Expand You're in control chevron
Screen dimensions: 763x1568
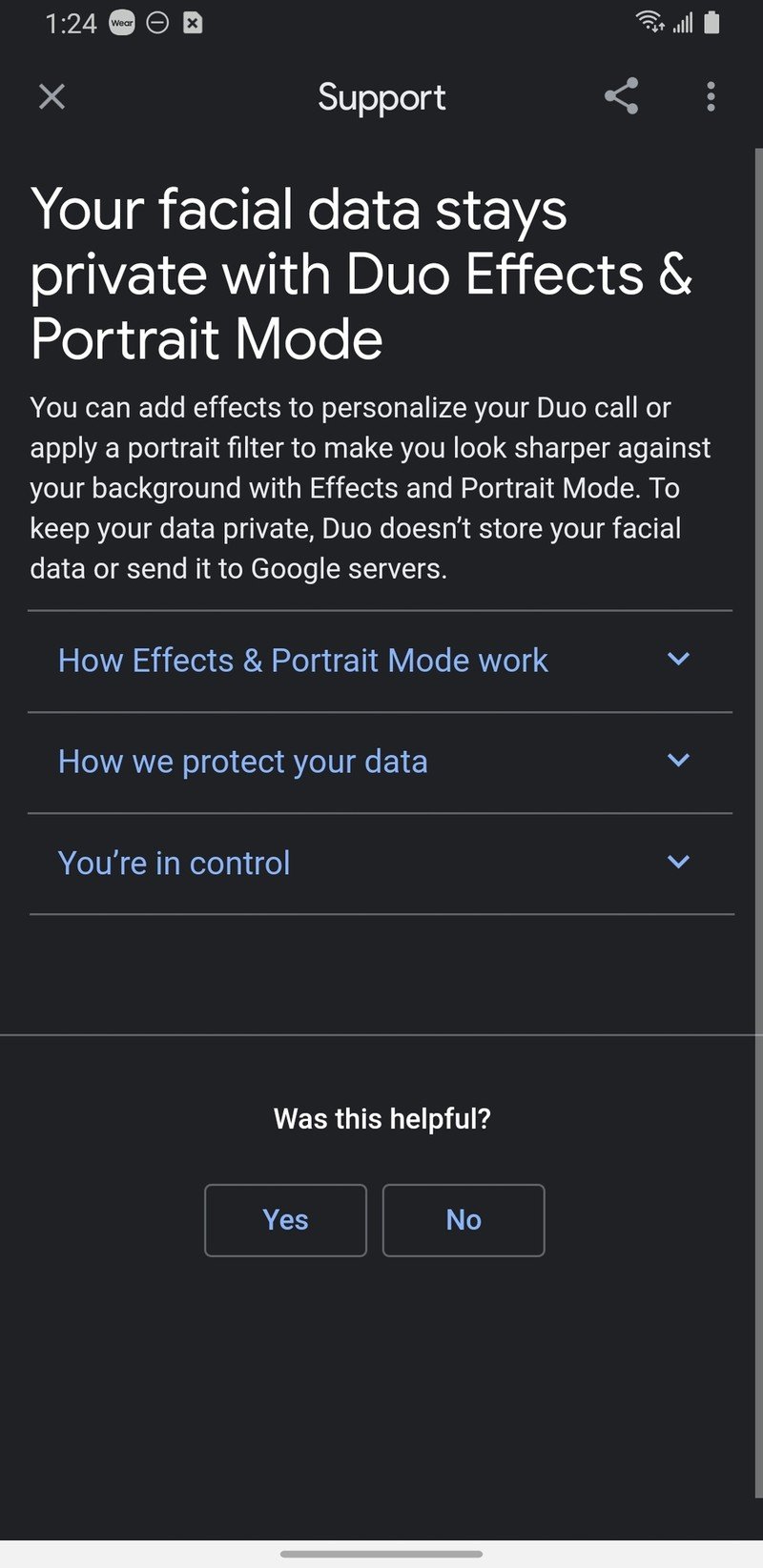point(678,862)
